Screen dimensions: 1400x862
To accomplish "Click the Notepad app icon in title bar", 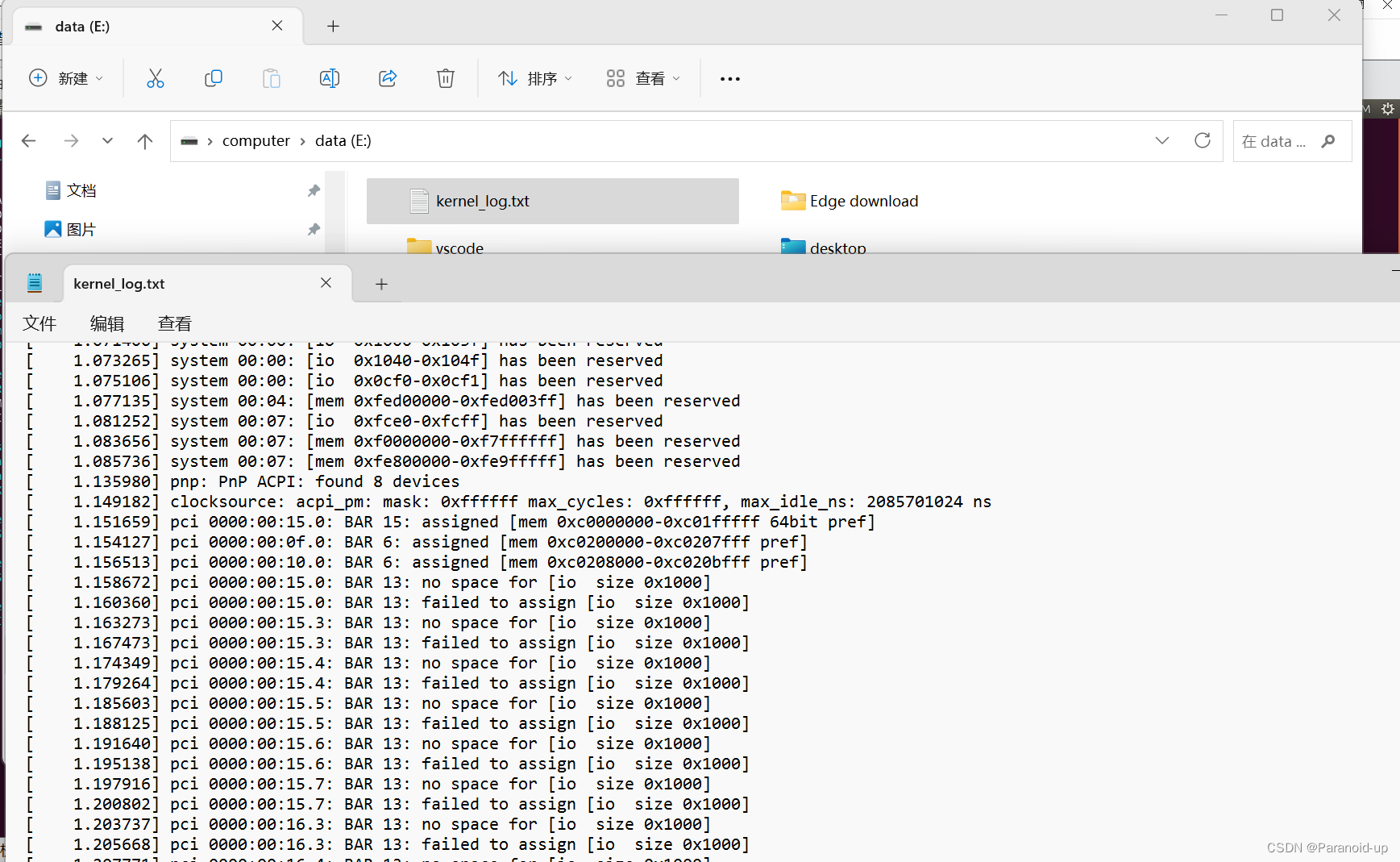I will [35, 283].
